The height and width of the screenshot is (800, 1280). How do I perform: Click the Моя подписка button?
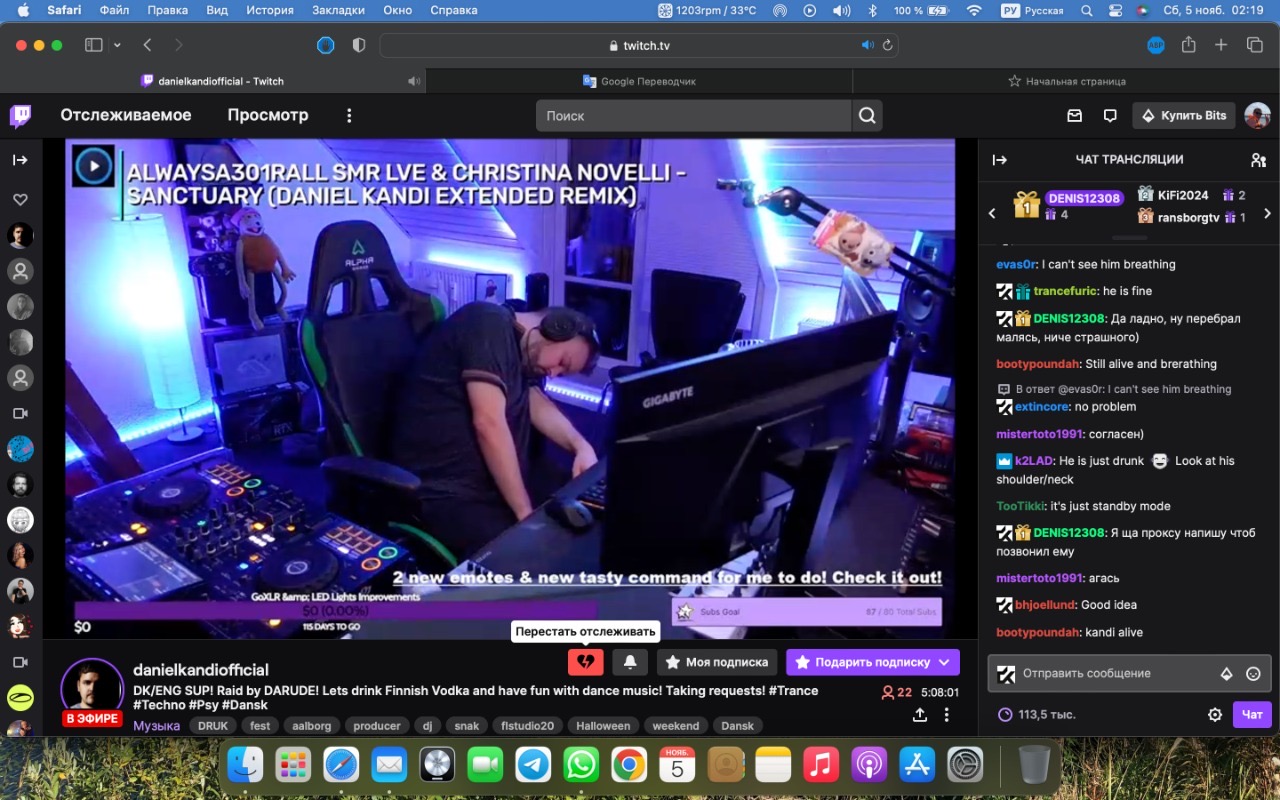[717, 662]
